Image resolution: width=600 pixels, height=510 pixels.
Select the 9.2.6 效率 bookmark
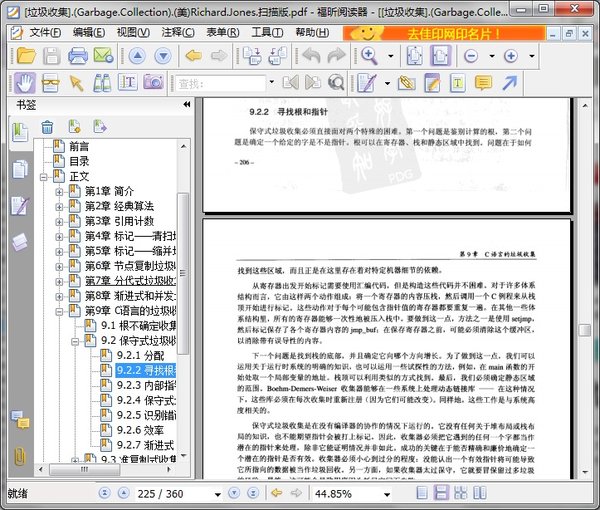point(140,430)
